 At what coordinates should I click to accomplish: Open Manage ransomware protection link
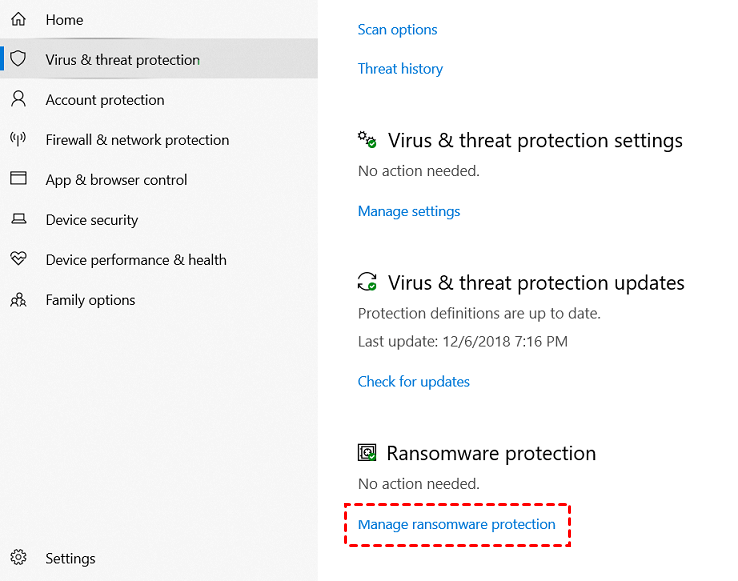pos(456,524)
